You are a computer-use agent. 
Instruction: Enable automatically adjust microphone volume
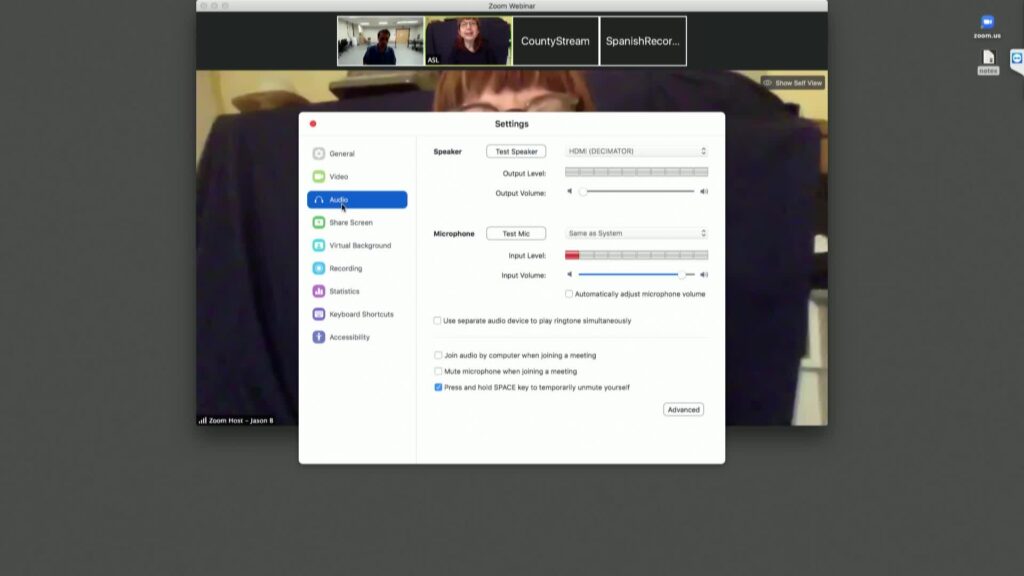click(x=569, y=294)
